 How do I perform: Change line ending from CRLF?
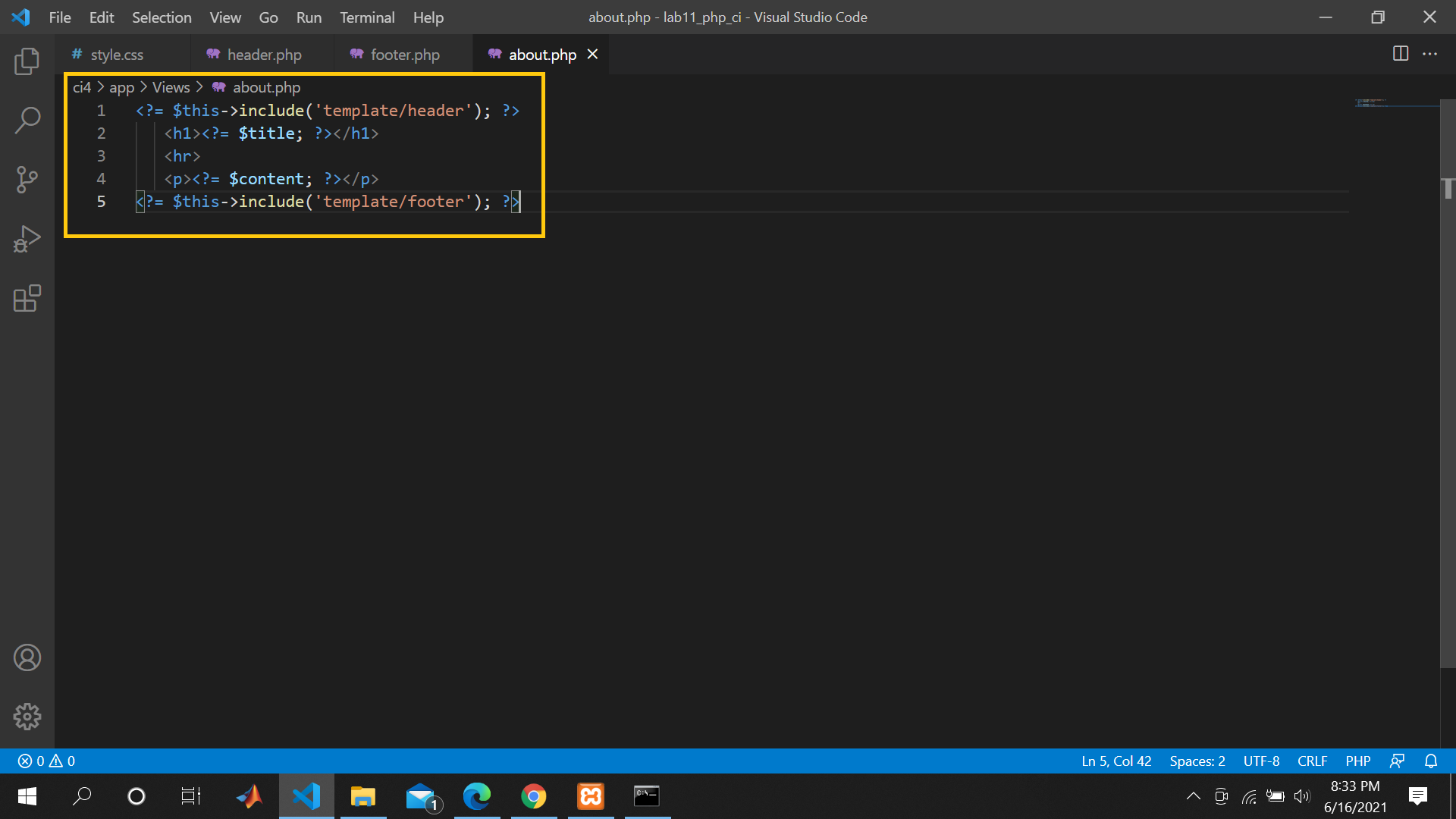[1313, 761]
